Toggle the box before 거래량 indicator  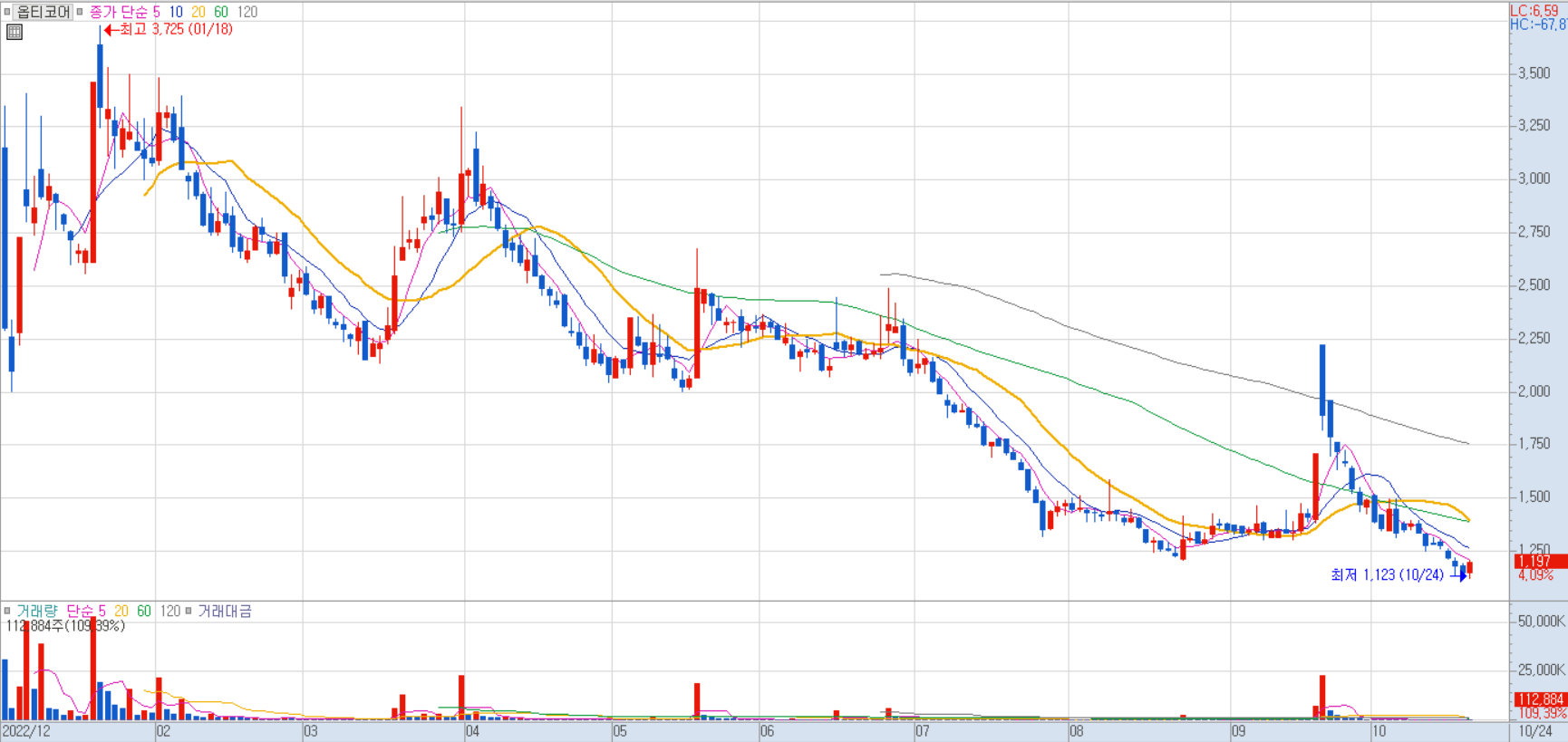pyautogui.click(x=7, y=611)
